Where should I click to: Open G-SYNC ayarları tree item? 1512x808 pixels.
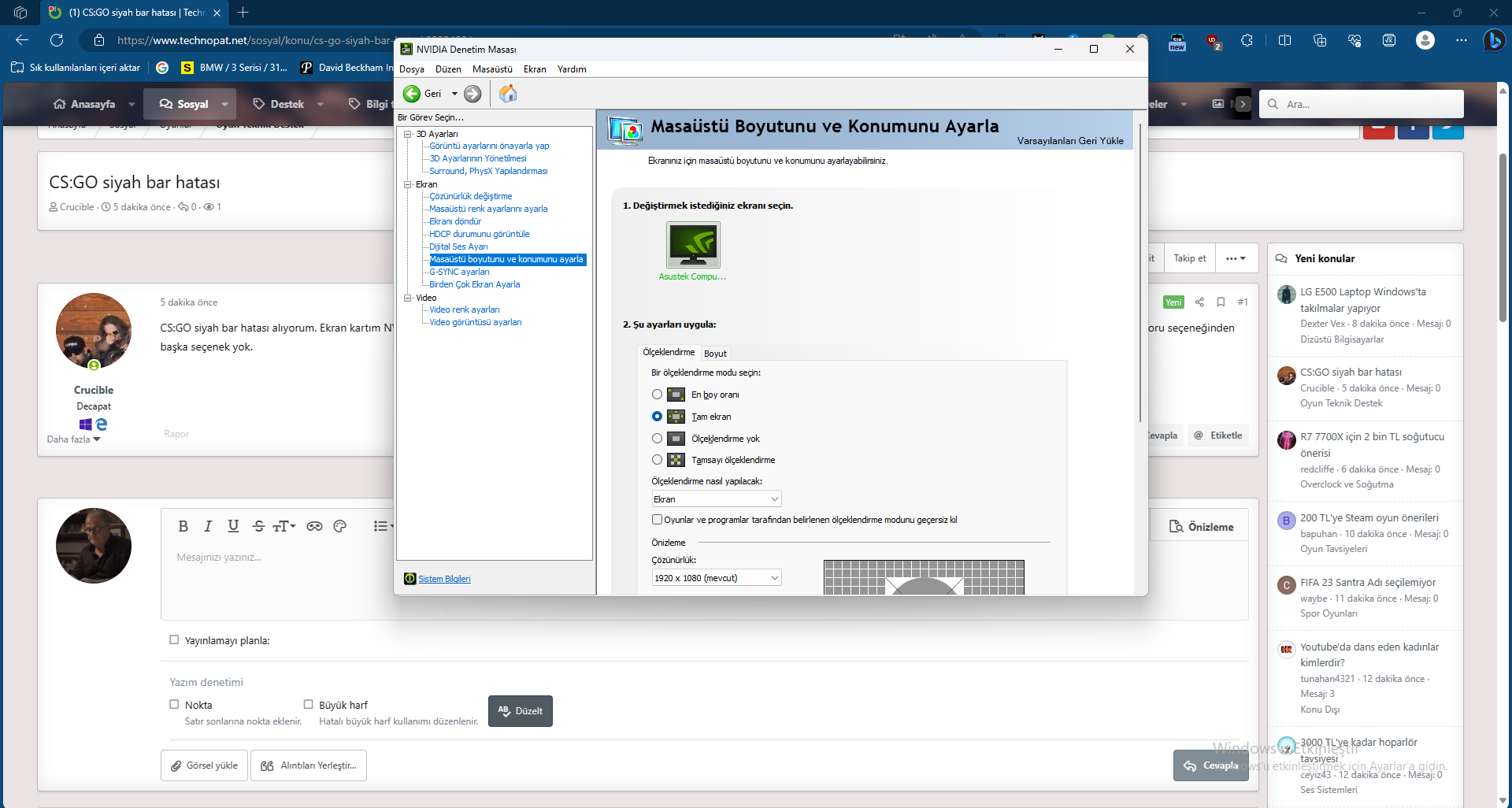pyautogui.click(x=459, y=272)
